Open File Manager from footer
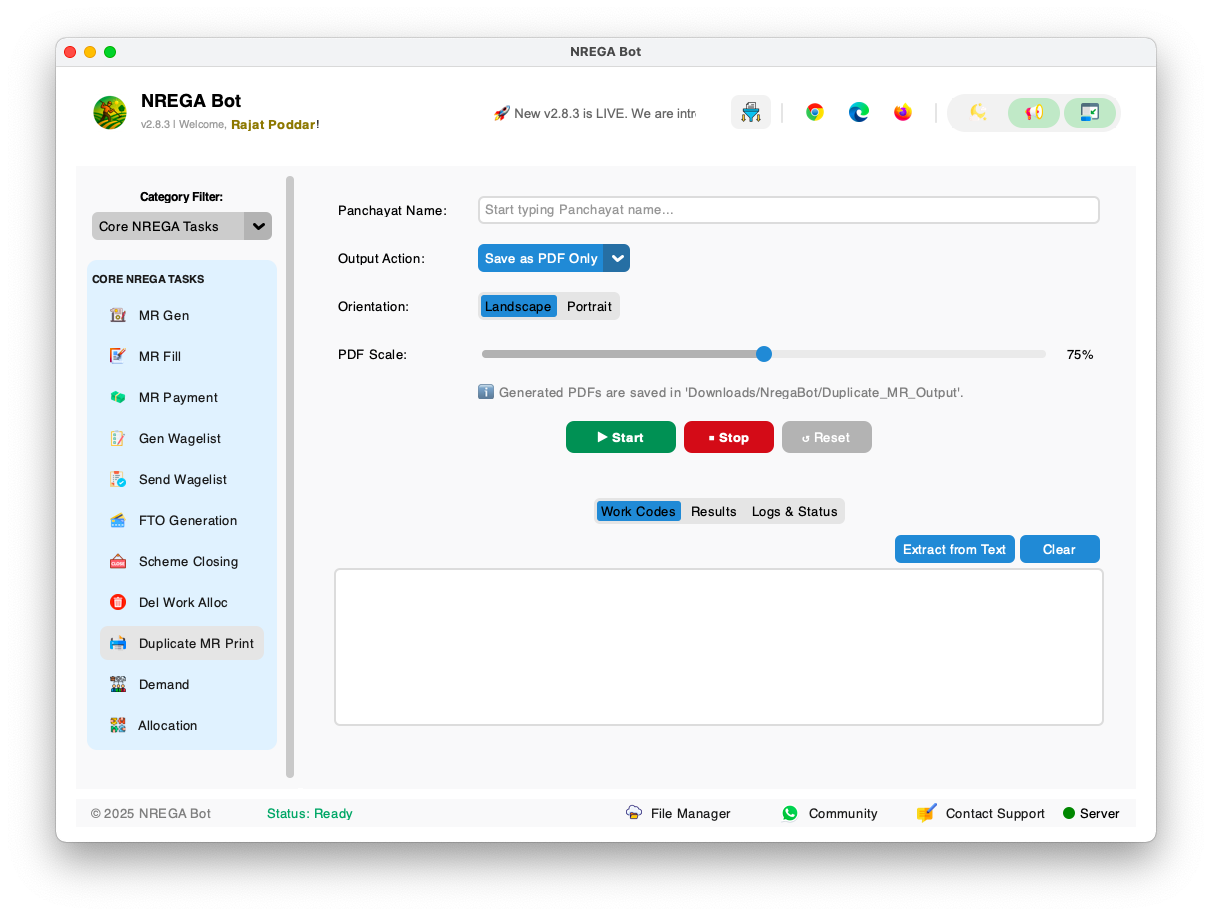Screen dimensions: 1212x916 coord(678,813)
